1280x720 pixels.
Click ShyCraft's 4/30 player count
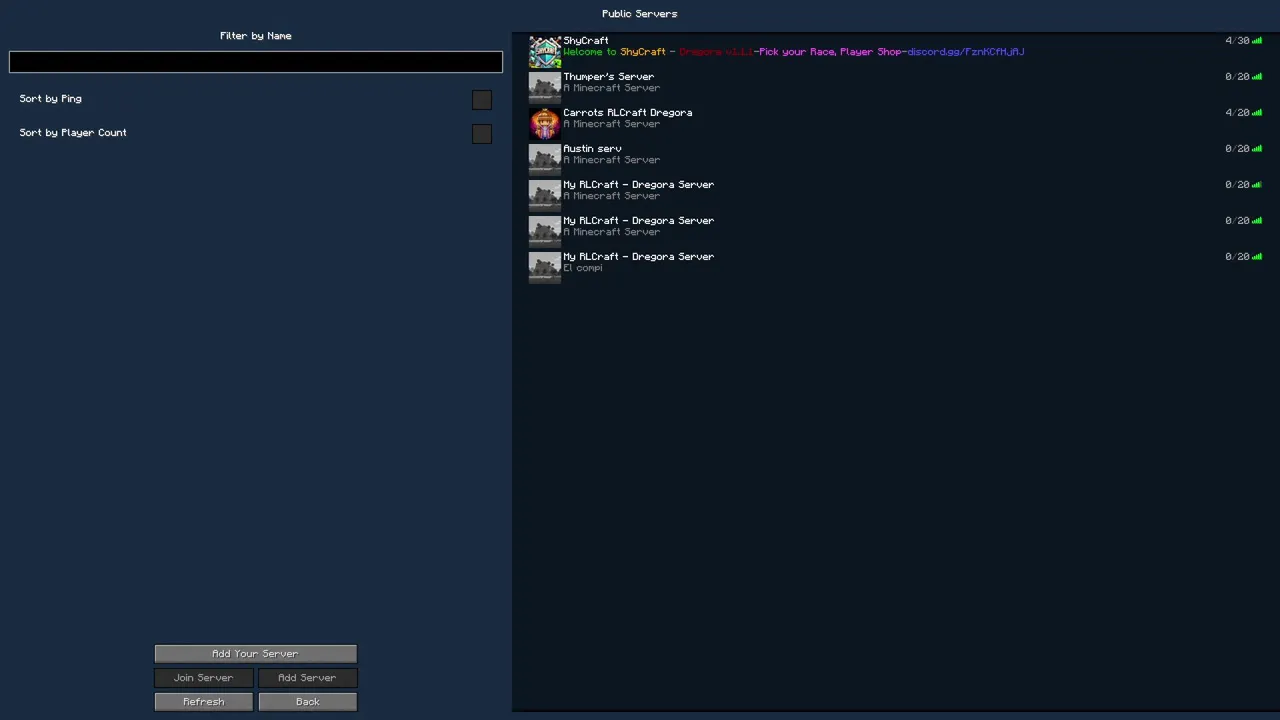coord(1237,41)
